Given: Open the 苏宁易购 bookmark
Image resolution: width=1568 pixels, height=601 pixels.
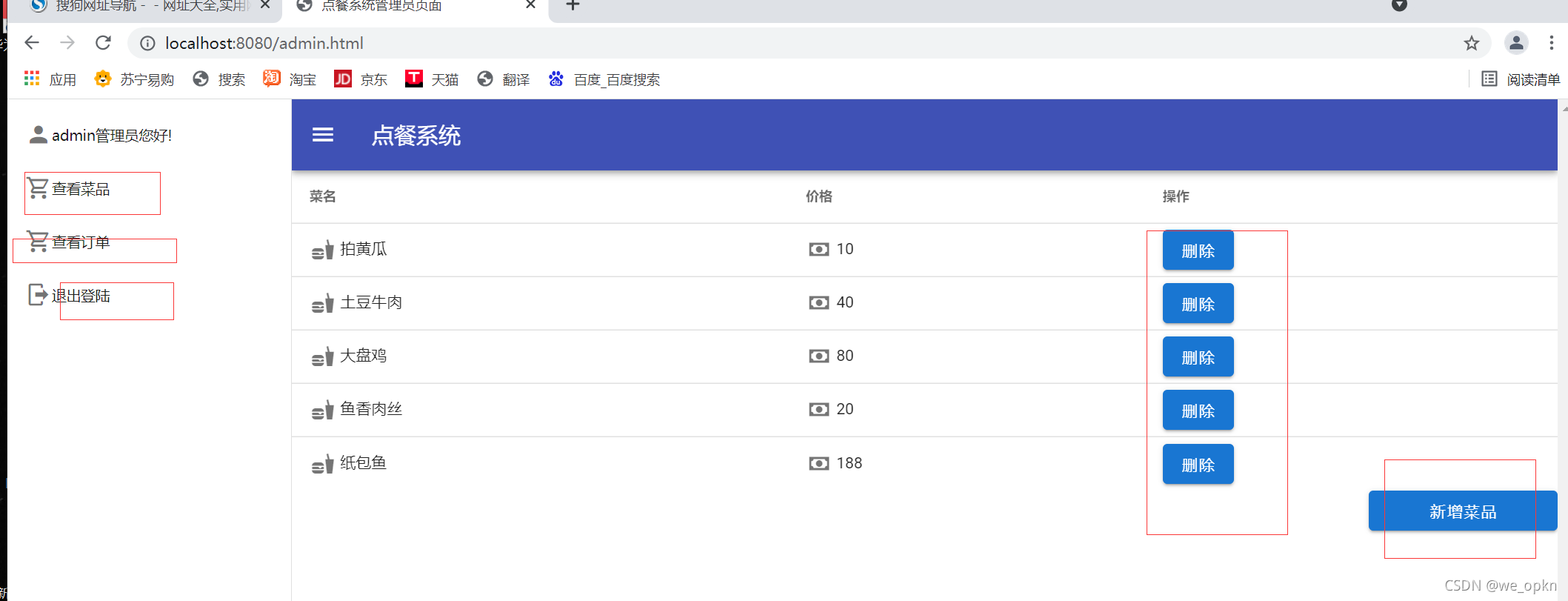Looking at the screenshot, I should tap(134, 79).
